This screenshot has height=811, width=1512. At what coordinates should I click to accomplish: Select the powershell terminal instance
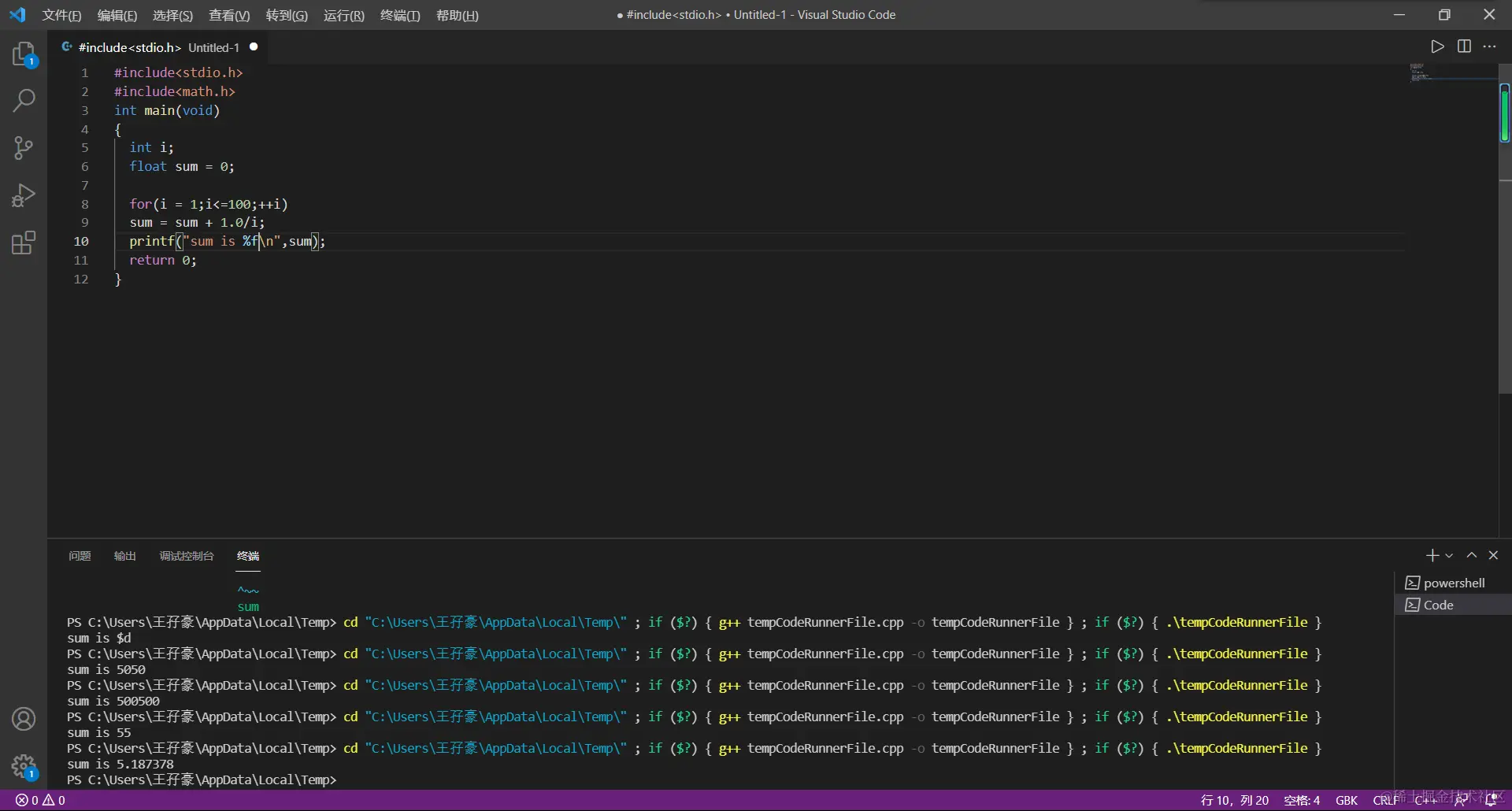[1453, 583]
